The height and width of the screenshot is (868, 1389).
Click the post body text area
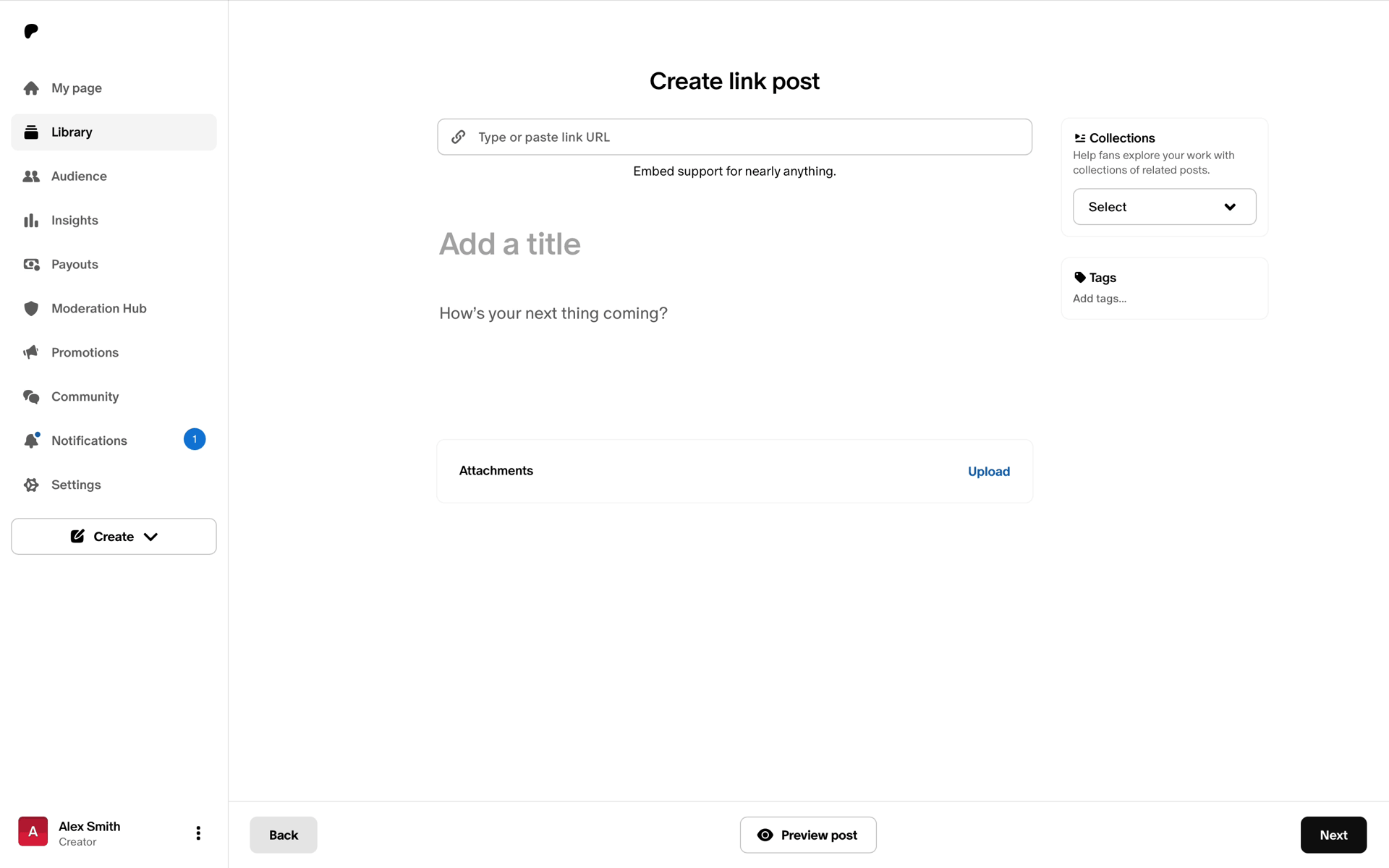point(734,314)
